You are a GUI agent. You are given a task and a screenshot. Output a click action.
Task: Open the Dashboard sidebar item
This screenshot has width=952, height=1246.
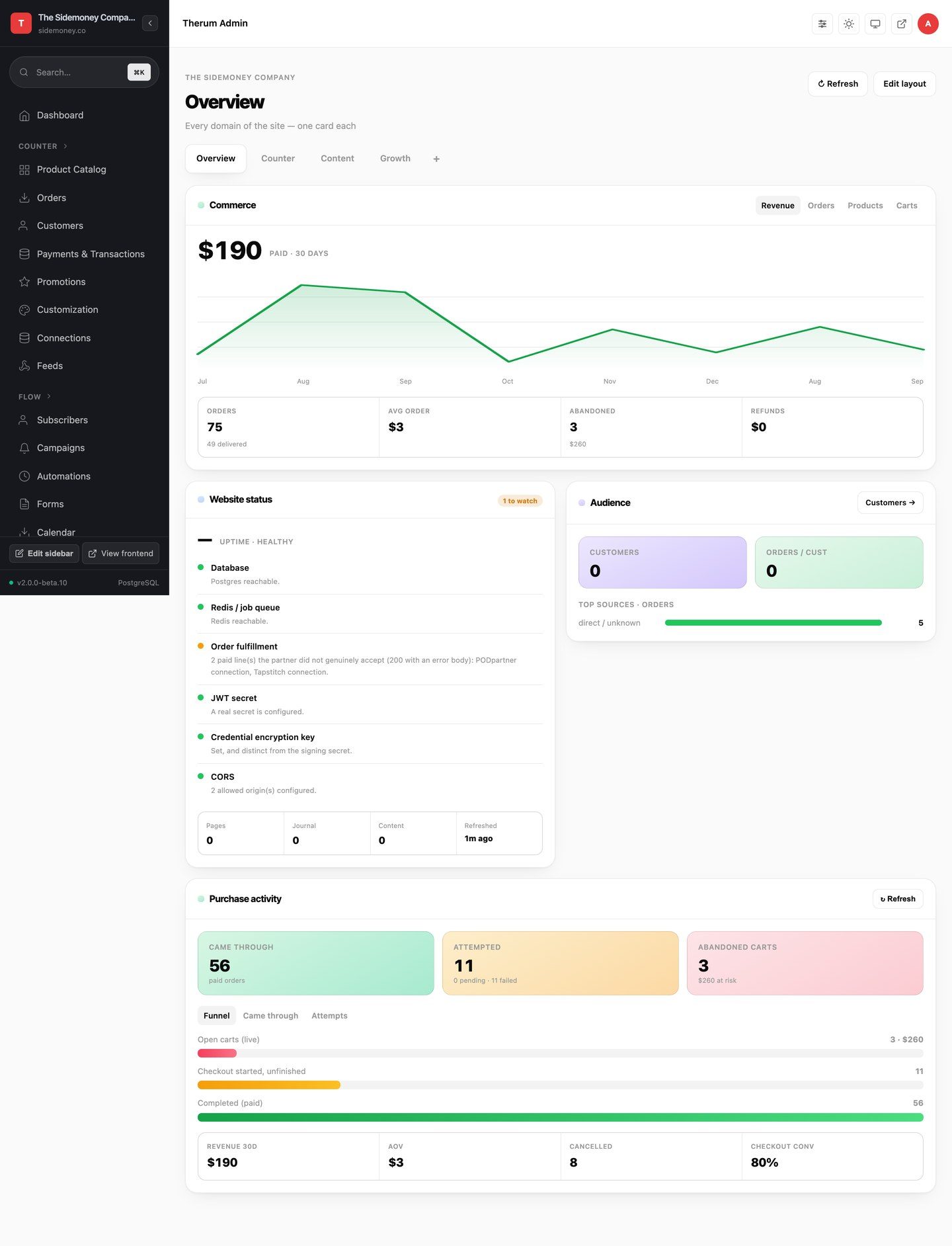coord(85,115)
